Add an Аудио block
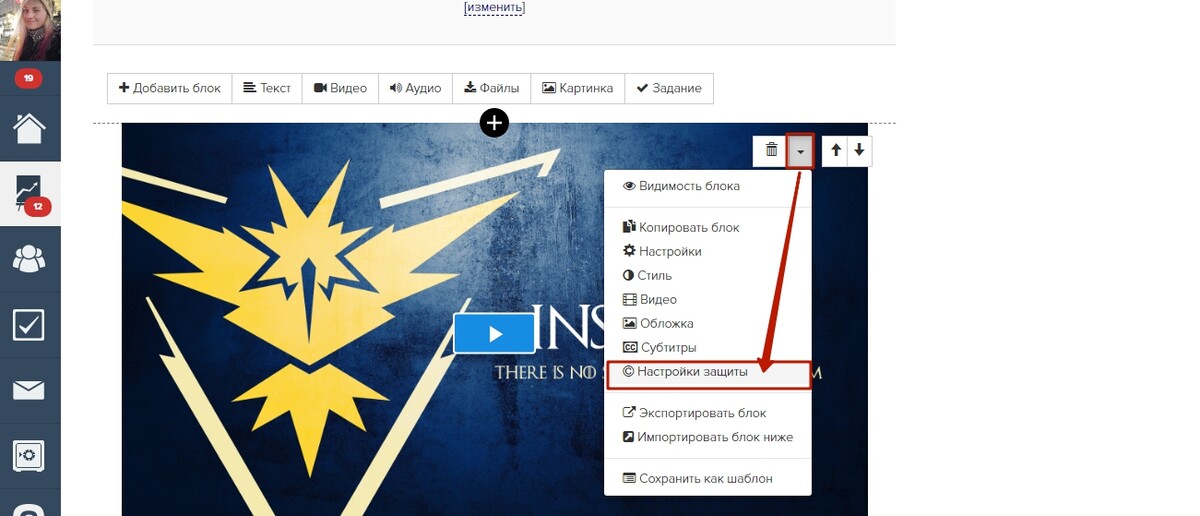The width and height of the screenshot is (1200, 516). tap(415, 88)
